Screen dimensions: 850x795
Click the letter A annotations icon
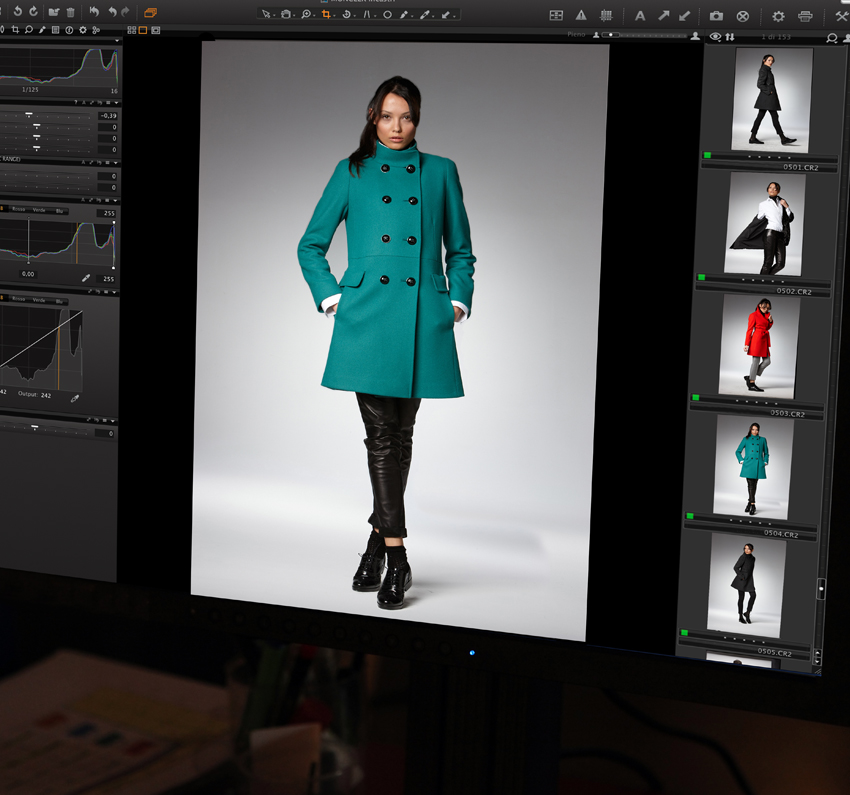point(640,16)
